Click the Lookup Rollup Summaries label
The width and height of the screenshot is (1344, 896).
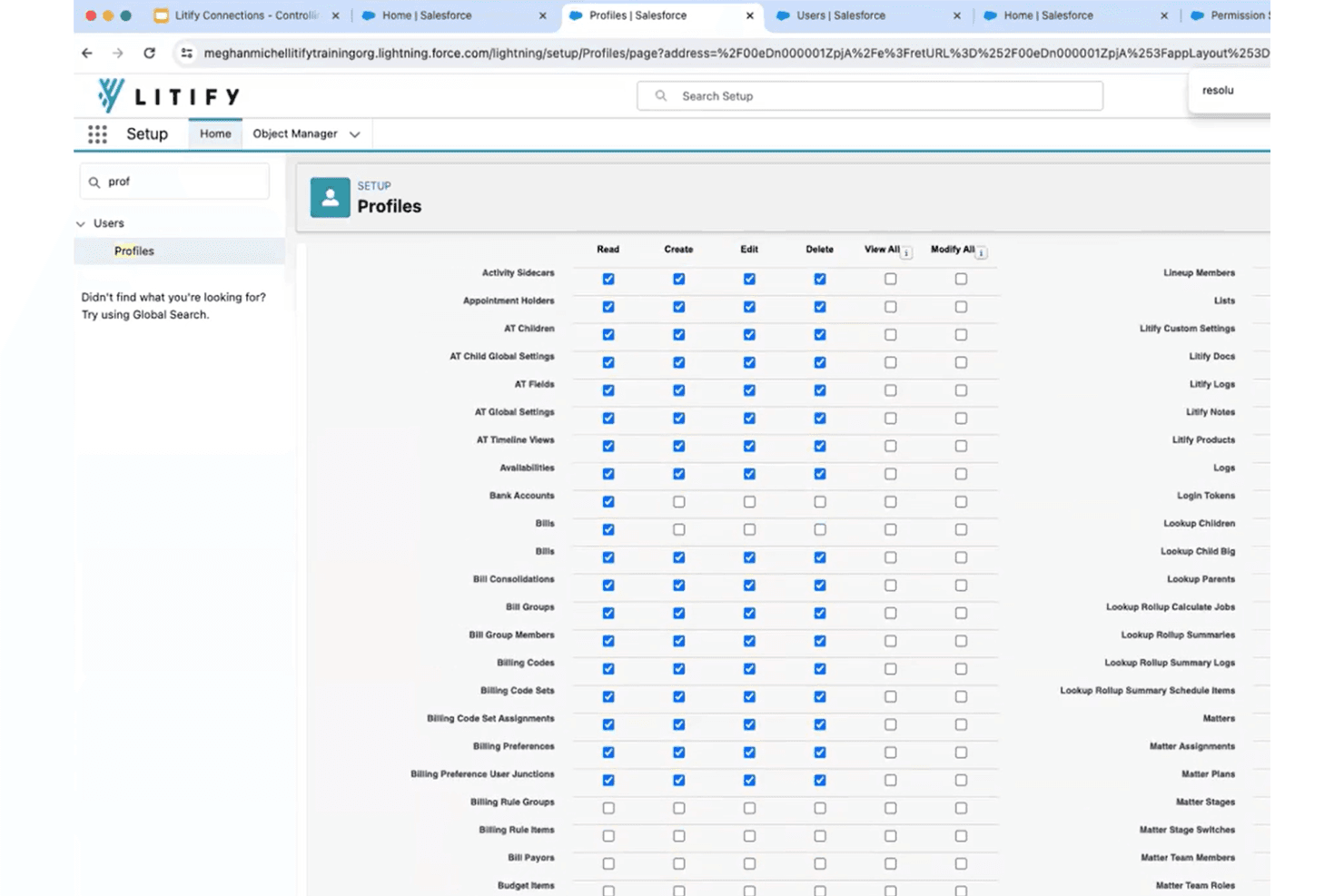1178,635
